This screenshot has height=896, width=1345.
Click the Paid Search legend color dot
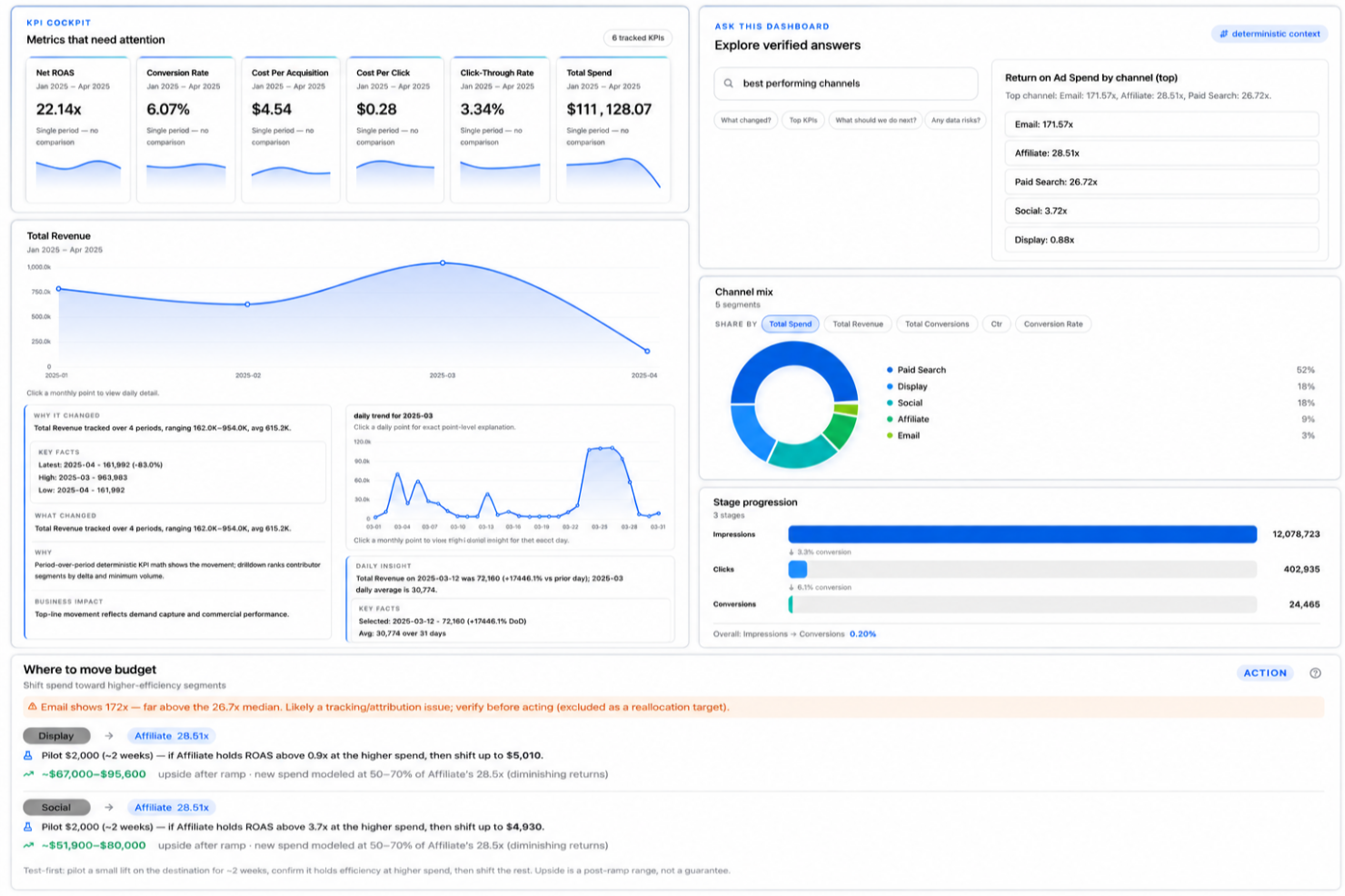coord(890,370)
